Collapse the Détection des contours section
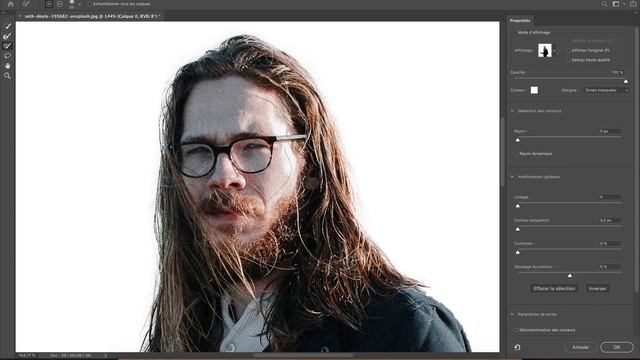640x360 pixels. click(512, 111)
